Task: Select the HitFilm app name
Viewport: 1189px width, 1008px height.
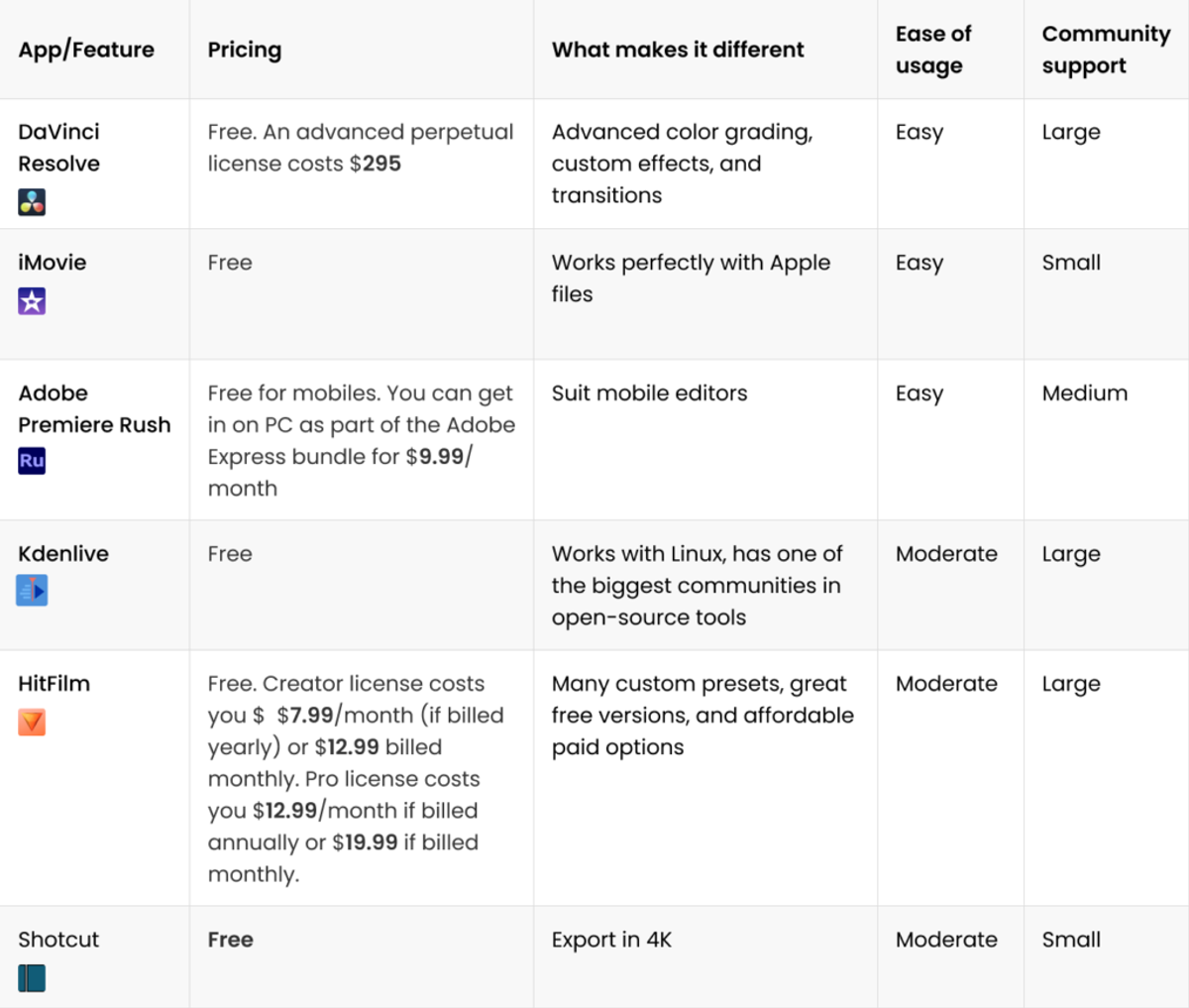Action: click(x=54, y=684)
